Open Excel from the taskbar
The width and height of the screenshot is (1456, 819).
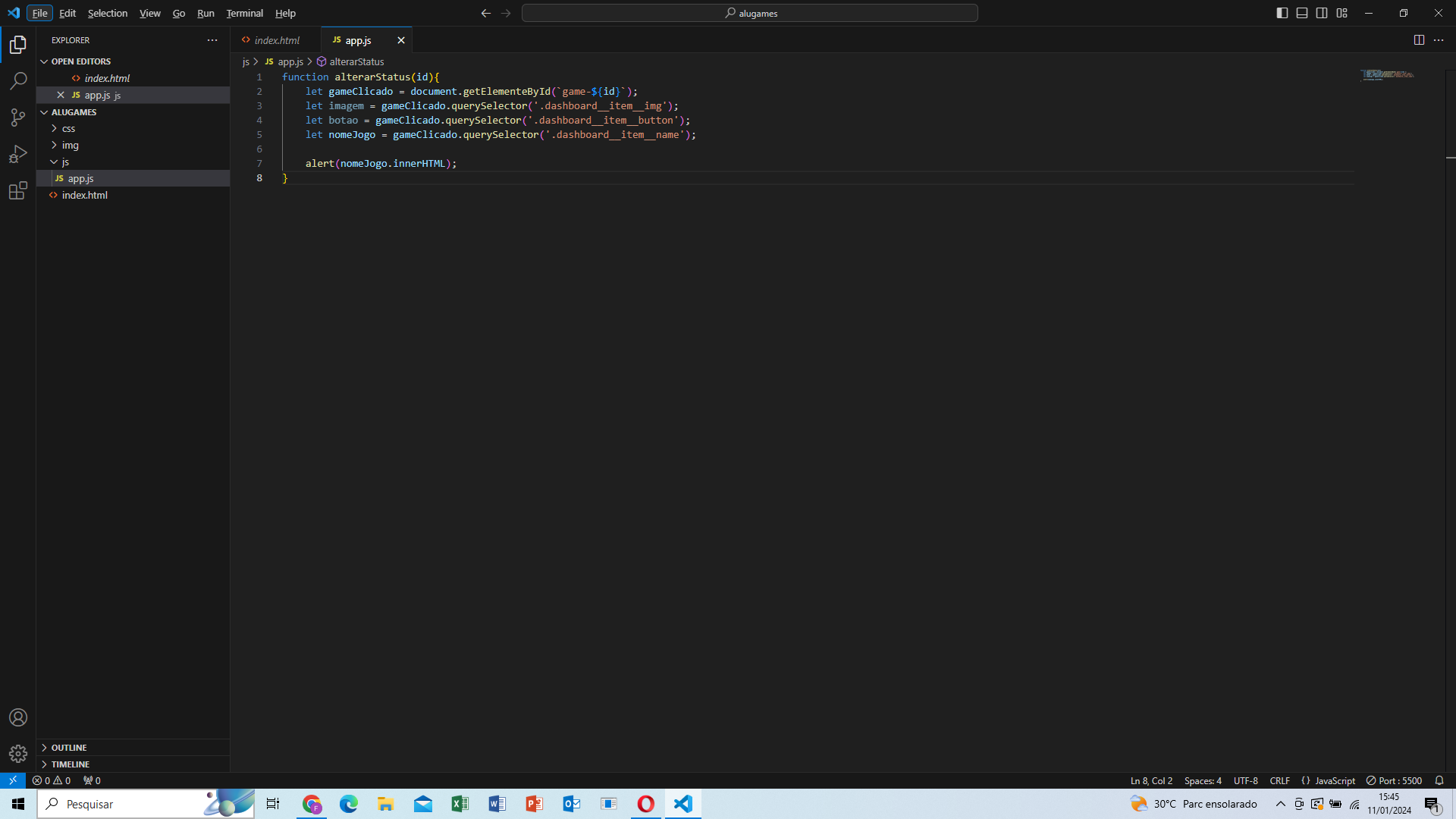point(460,804)
